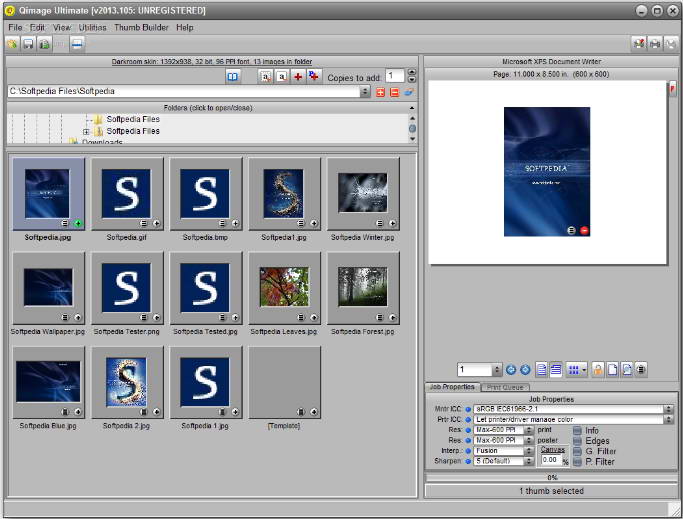Viewport: 683px width, 519px height.
Task: Click the red plus add-to-queue icon
Action: (x=298, y=77)
